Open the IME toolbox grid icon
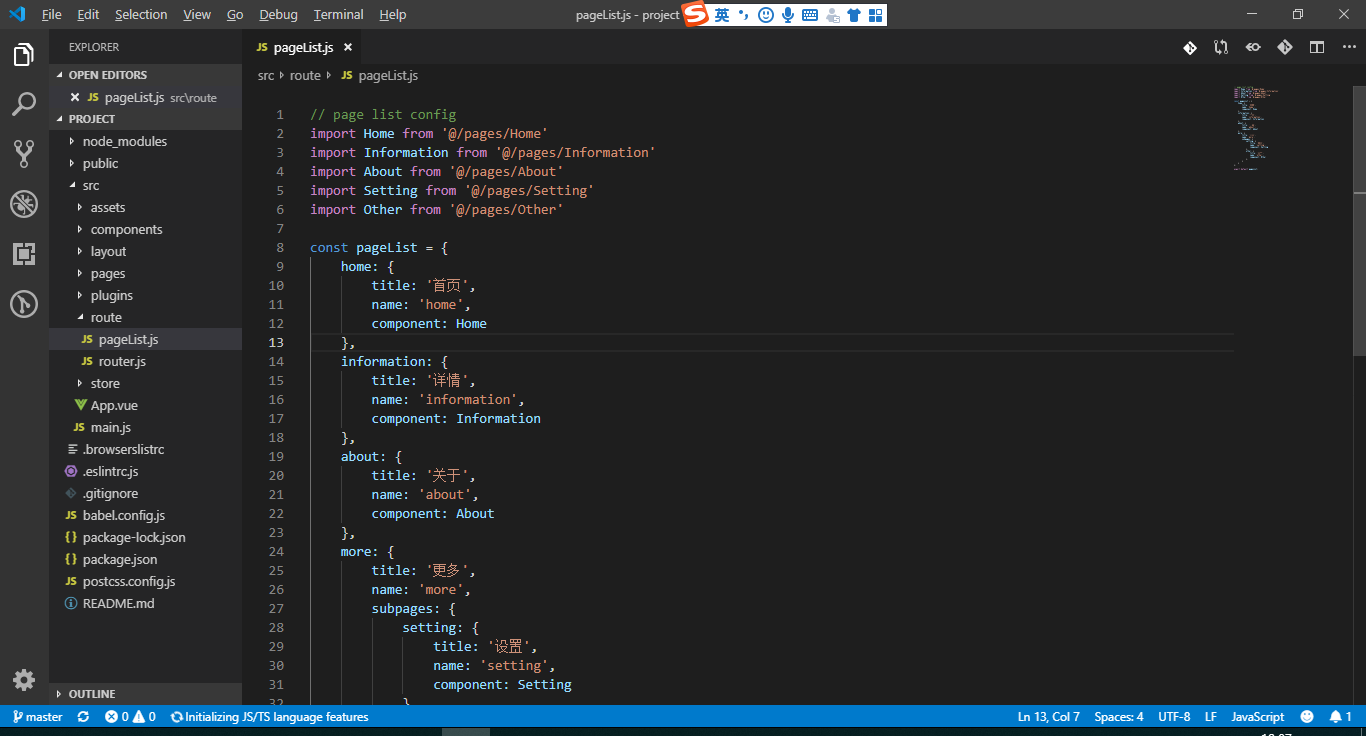The width and height of the screenshot is (1366, 736). click(876, 15)
